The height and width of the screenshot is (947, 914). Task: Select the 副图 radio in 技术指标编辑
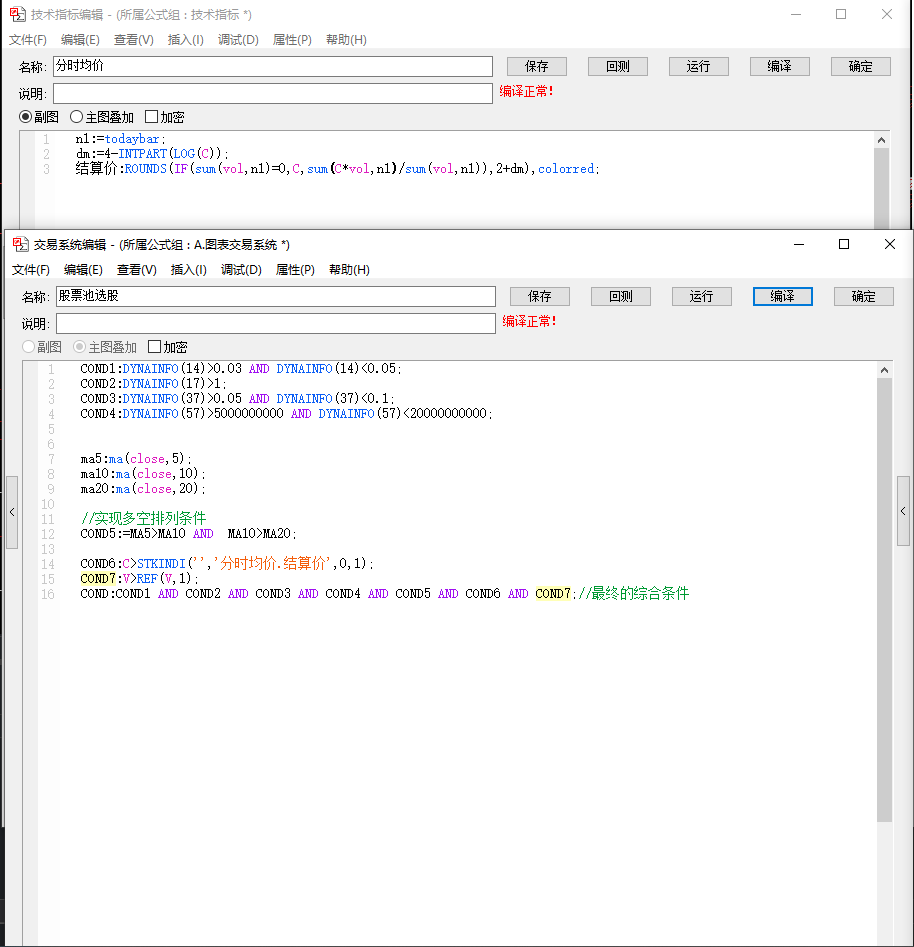click(x=26, y=117)
